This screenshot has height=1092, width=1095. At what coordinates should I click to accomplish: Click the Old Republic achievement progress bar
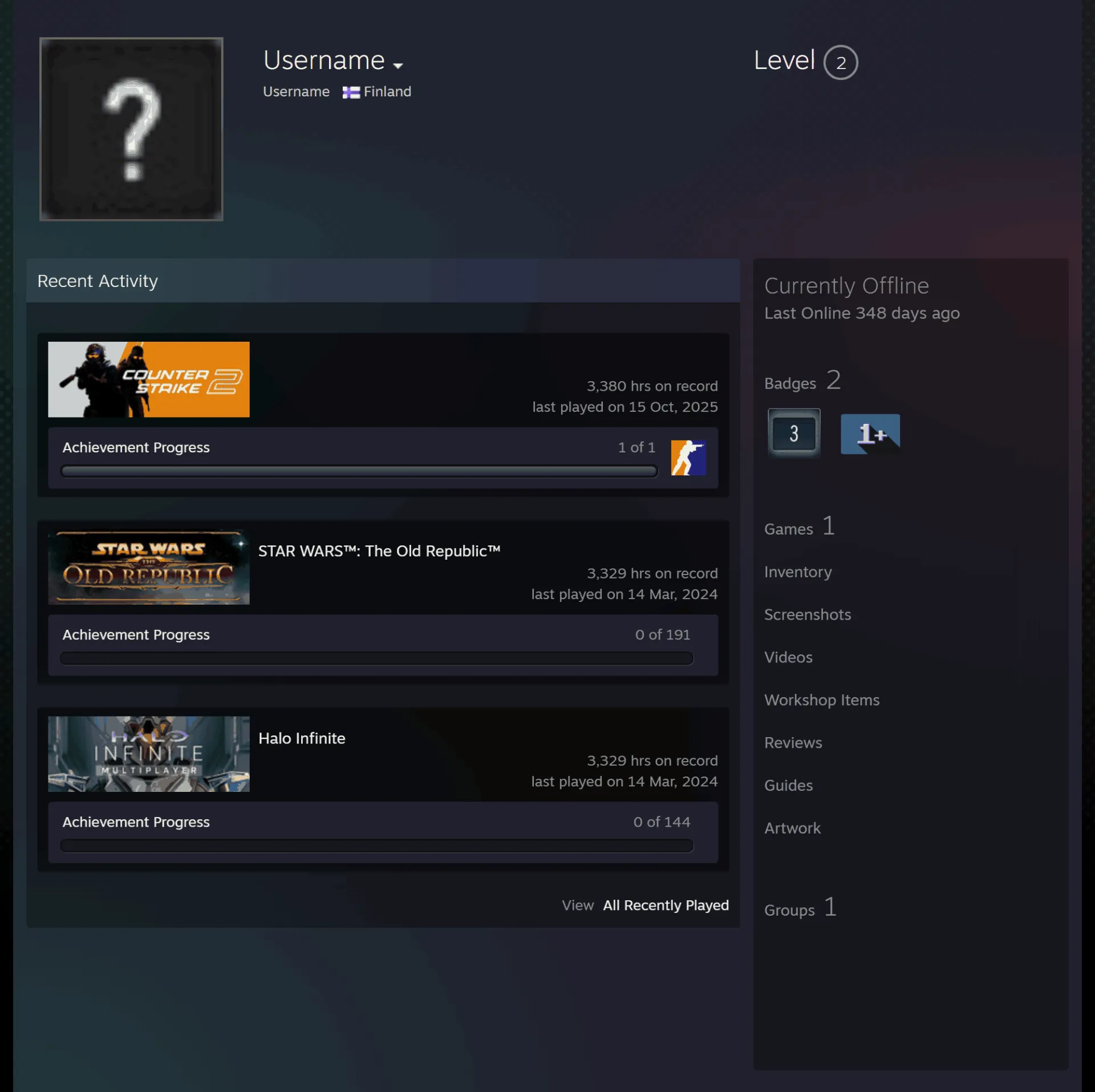376,658
